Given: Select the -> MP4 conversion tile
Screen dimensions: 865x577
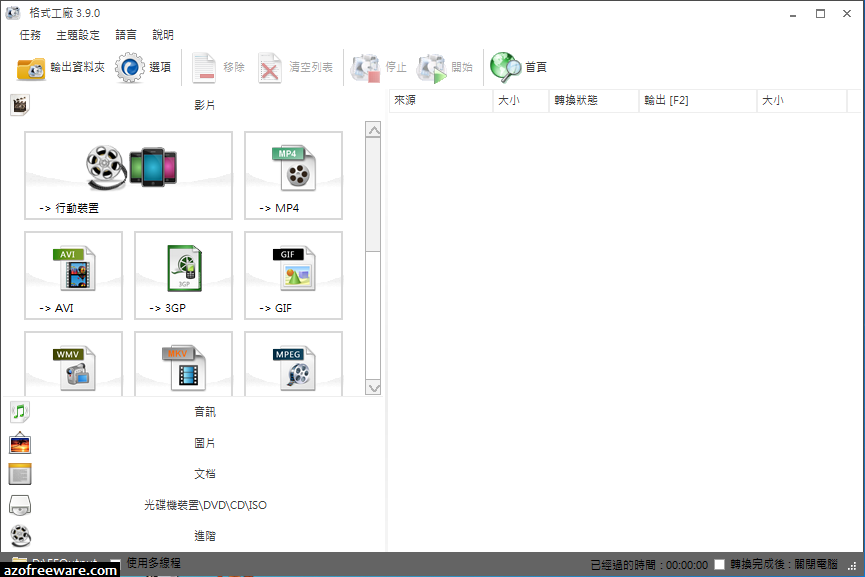Looking at the screenshot, I should [293, 175].
